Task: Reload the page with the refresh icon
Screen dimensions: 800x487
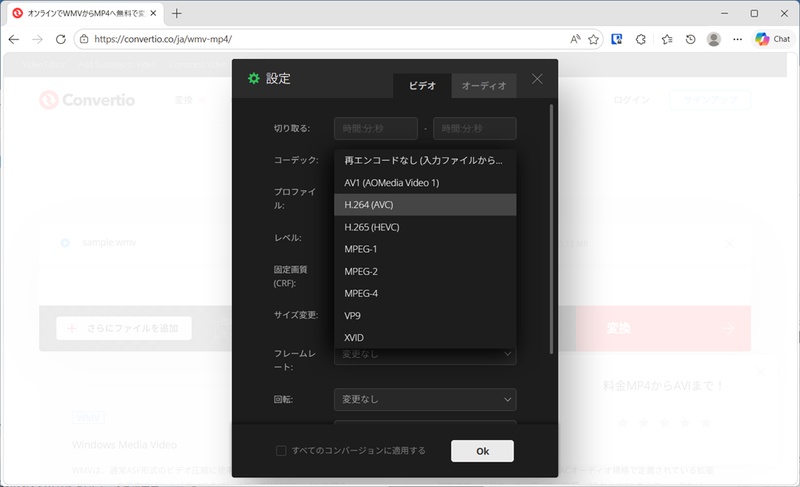Action: (61, 39)
